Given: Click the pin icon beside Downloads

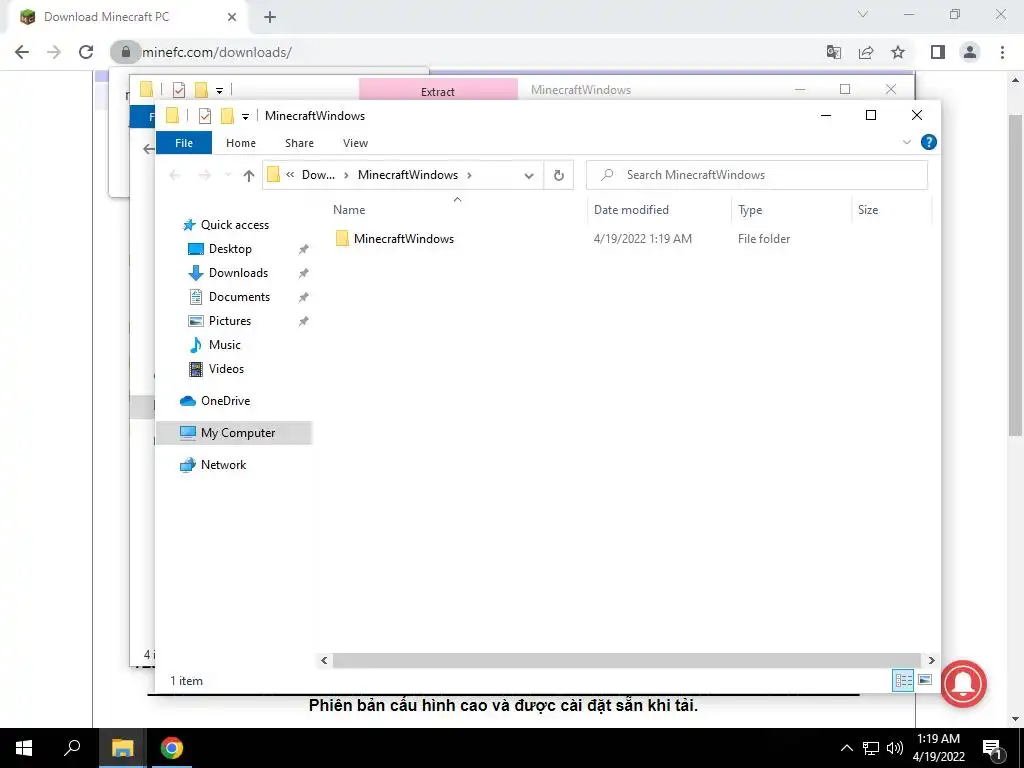Looking at the screenshot, I should click(x=304, y=273).
